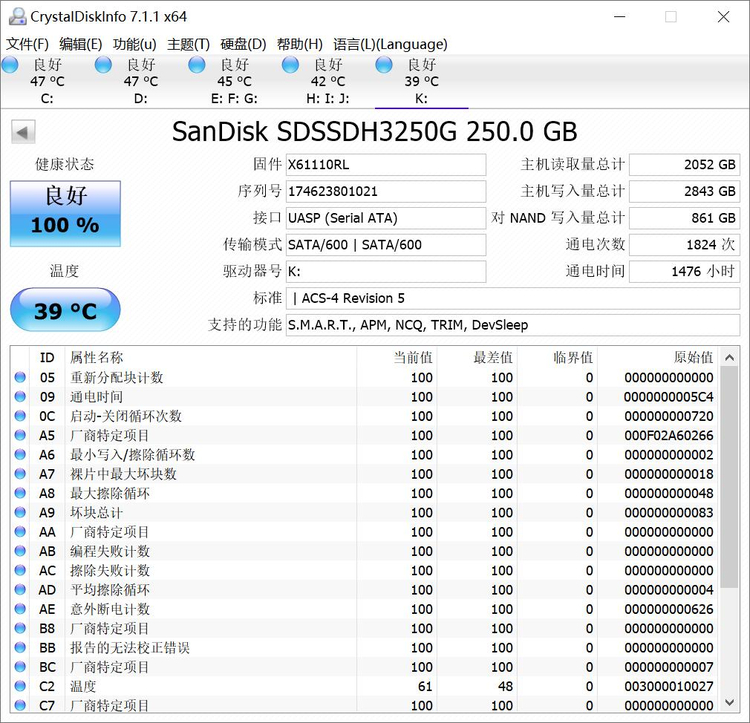Click status orb for temperature C2 row
Image resolution: width=750 pixels, height=723 pixels.
pos(20,686)
